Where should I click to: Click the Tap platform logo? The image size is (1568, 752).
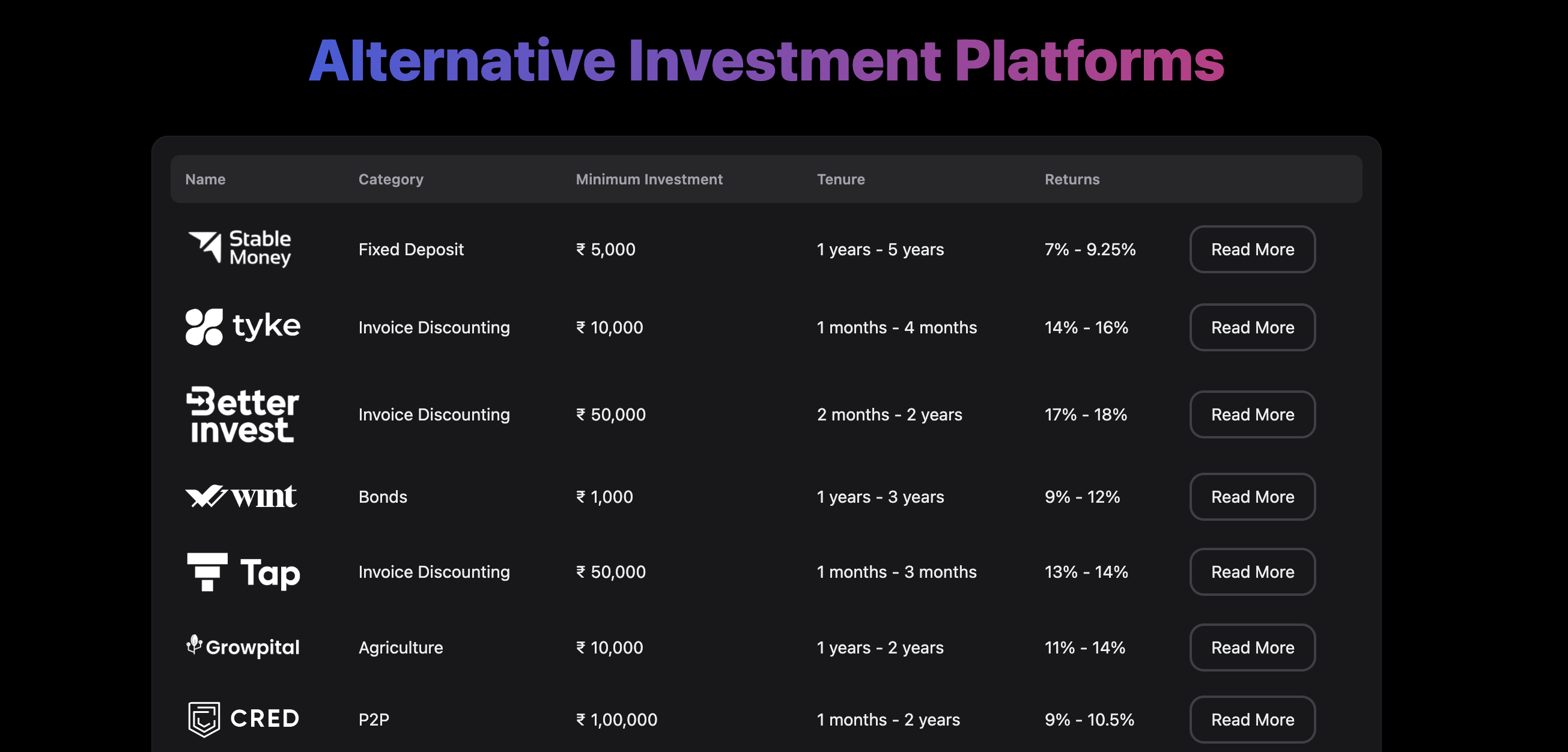pos(243,572)
